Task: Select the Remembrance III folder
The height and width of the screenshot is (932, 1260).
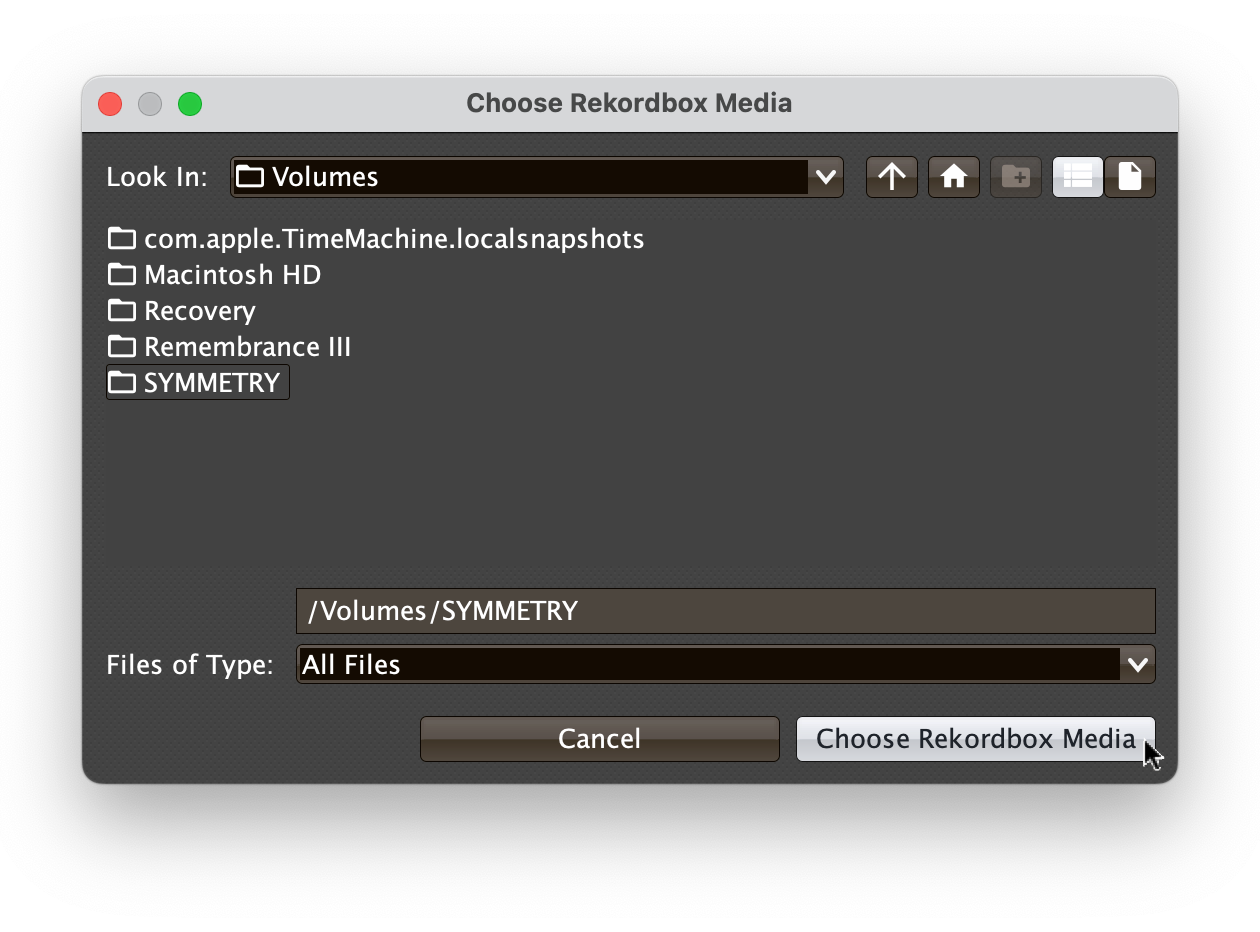Action: [230, 347]
